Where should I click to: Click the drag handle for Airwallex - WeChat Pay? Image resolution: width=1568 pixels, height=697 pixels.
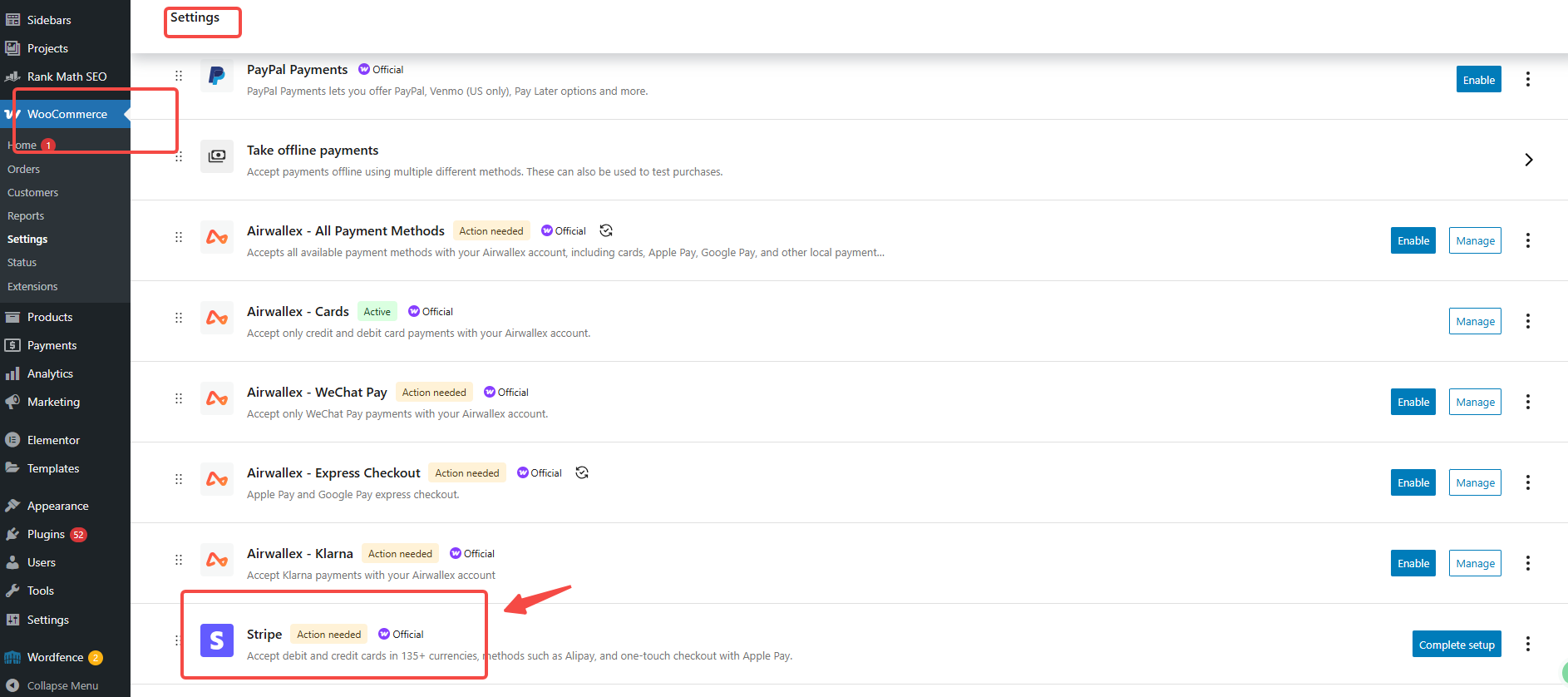click(179, 398)
